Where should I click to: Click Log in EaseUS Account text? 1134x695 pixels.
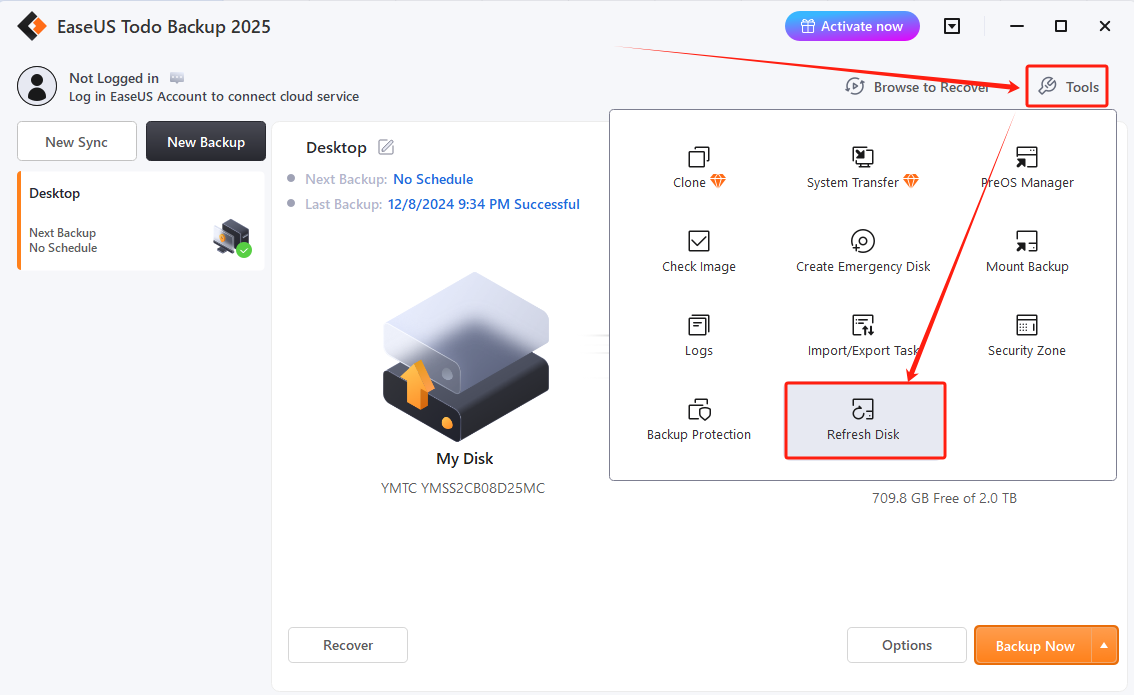coord(213,96)
